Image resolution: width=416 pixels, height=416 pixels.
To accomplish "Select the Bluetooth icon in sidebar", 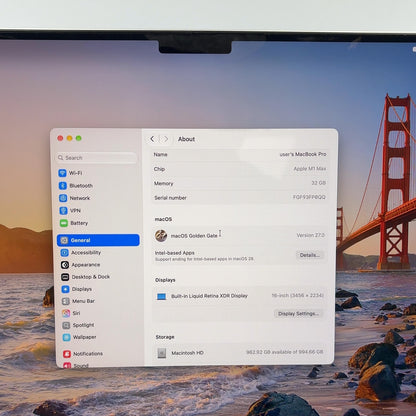I will pyautogui.click(x=63, y=186).
